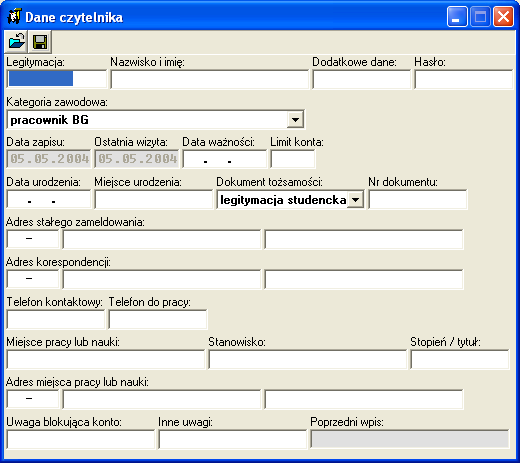
Task: Click the Miejsce pracy lub nauki field
Action: [x=105, y=359]
